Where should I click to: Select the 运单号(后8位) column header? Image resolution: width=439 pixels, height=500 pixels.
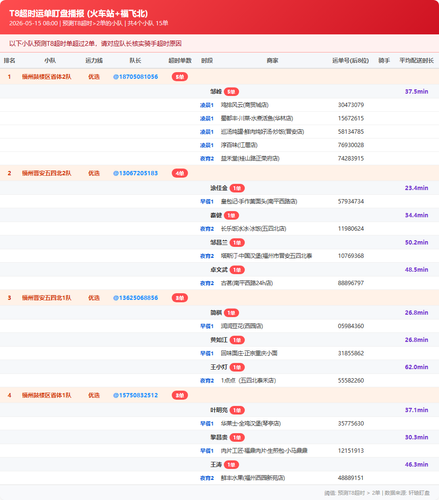coord(351,61)
